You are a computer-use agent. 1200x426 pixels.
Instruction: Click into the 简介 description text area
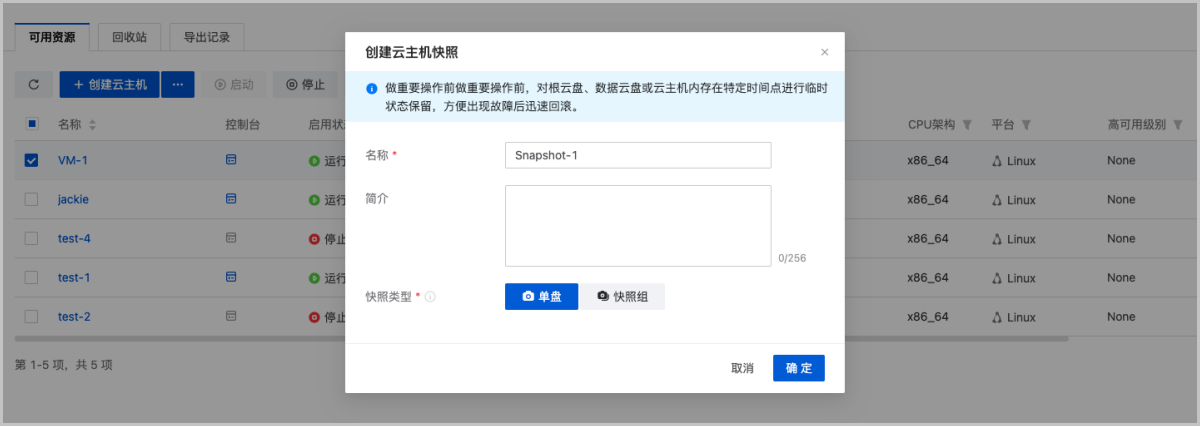tap(637, 225)
